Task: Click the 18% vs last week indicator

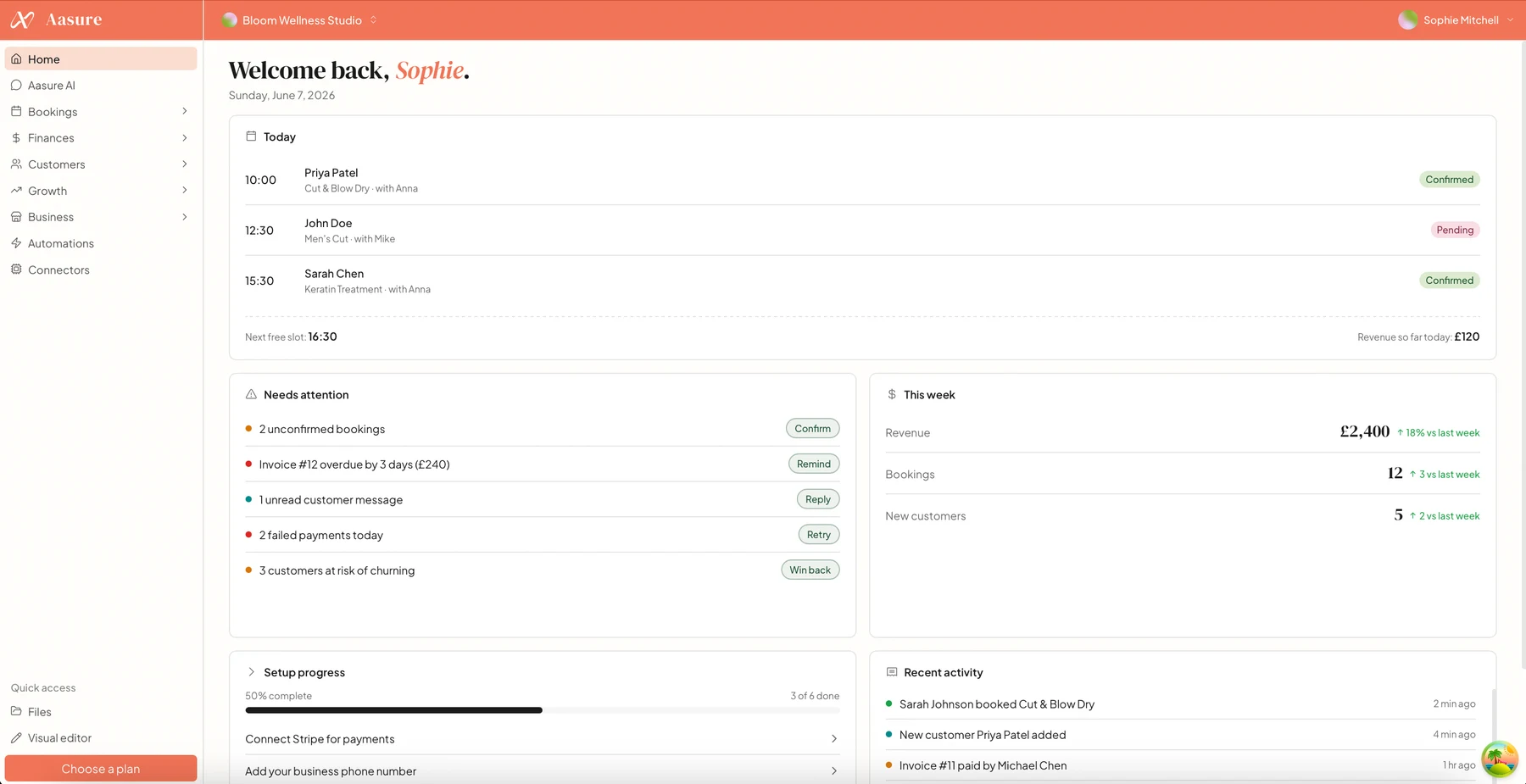Action: click(1438, 433)
